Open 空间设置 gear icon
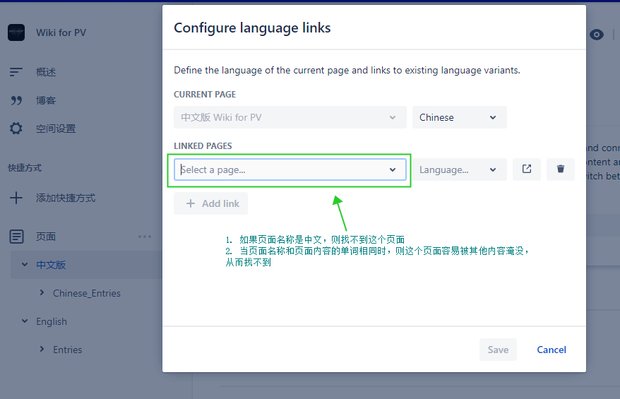Screen dimensions: 620x399 coord(16,129)
